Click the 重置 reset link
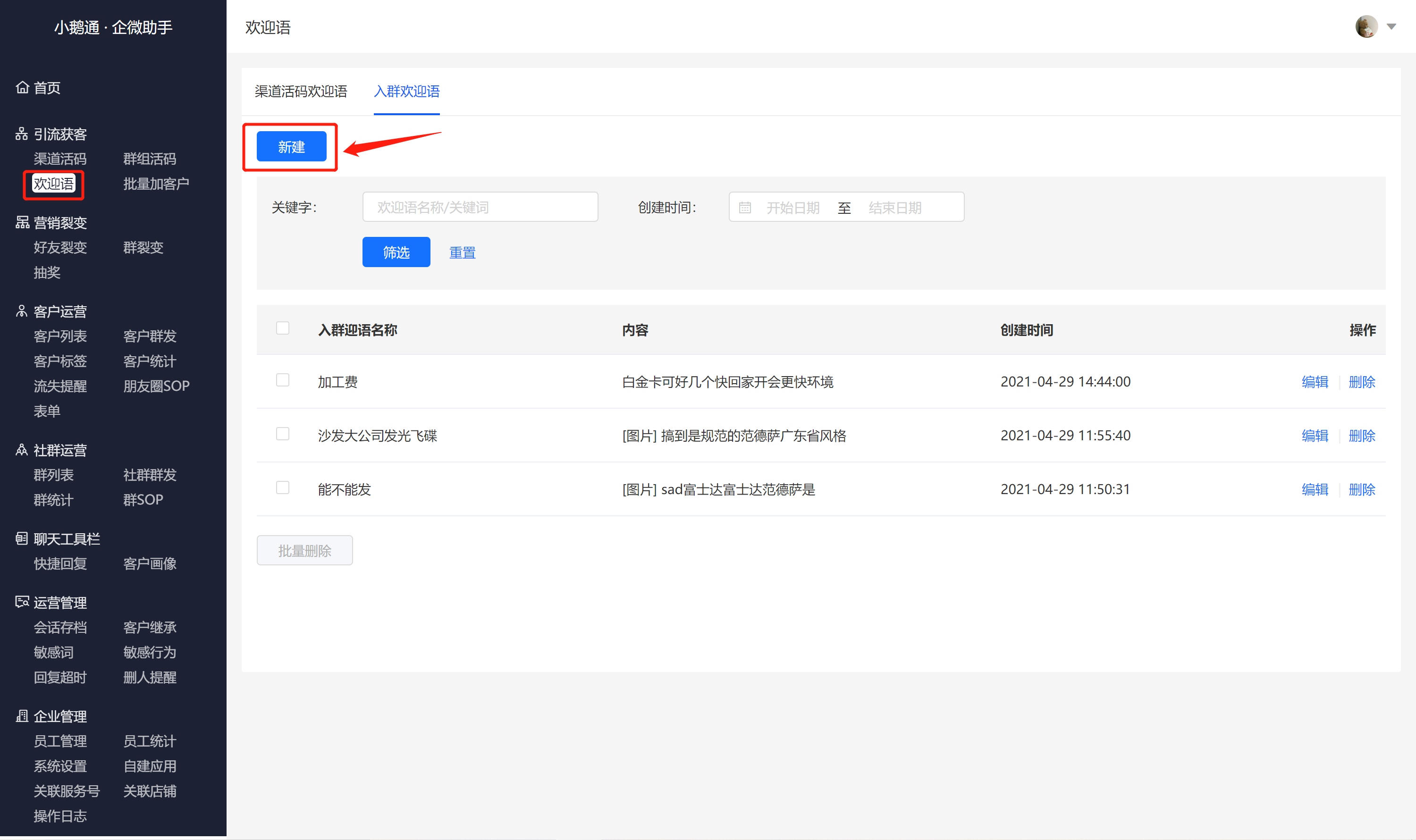This screenshot has width=1416, height=840. pos(463,252)
